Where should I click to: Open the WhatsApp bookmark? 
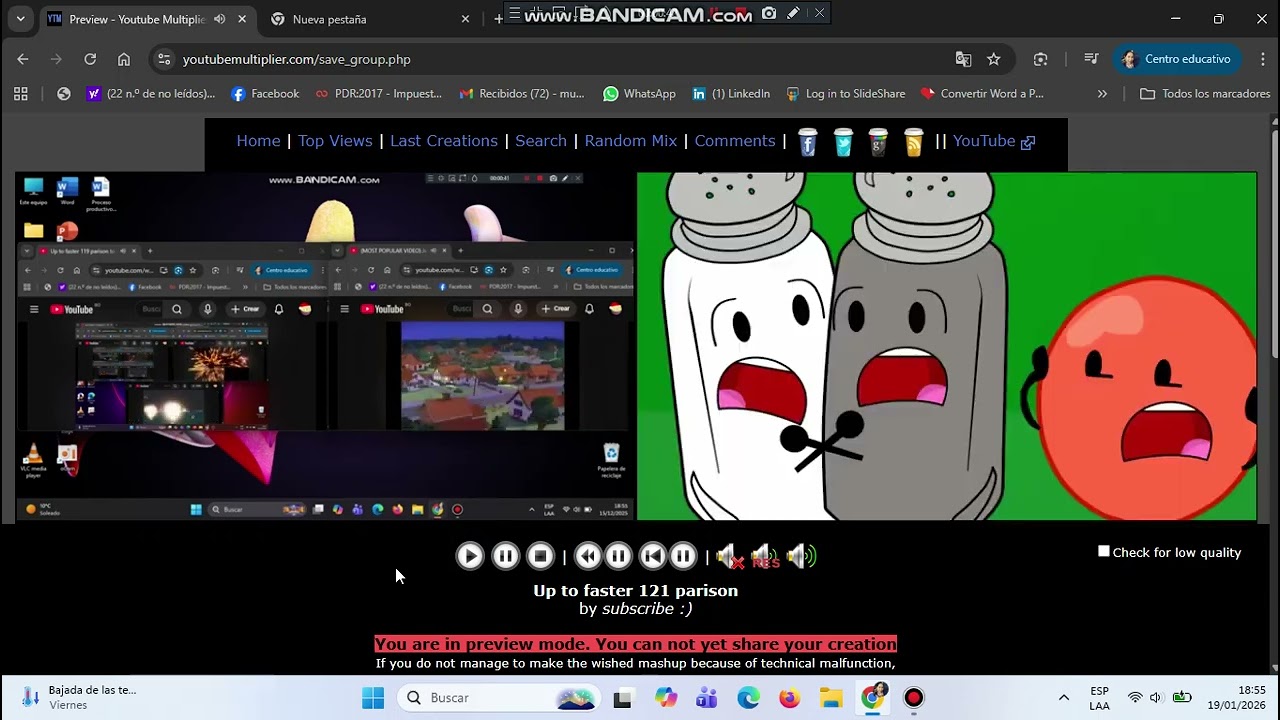click(x=639, y=94)
